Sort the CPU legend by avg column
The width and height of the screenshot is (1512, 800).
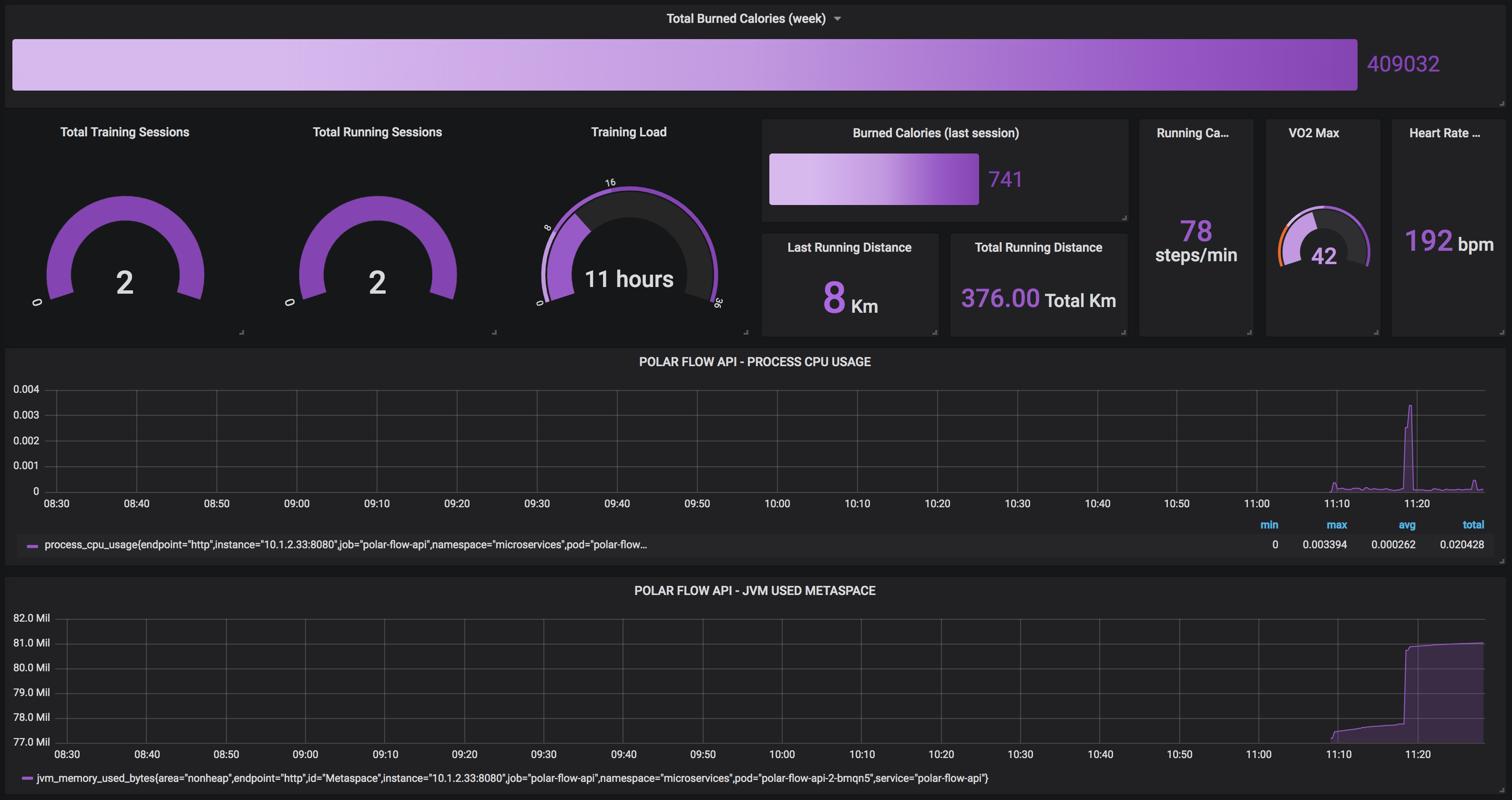click(1406, 525)
